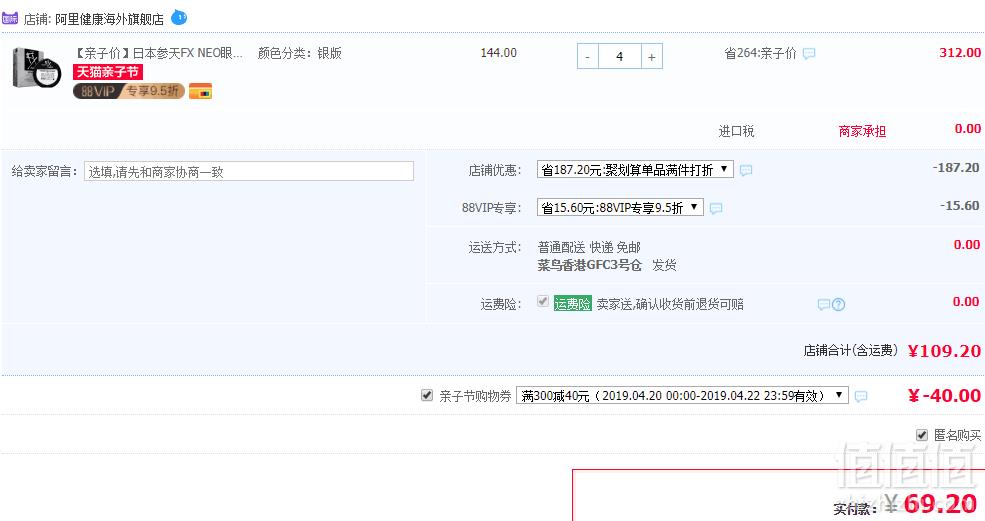Click the info bubble beside 店铺优惠 dropdown
The width and height of the screenshot is (985, 521).
746,170
